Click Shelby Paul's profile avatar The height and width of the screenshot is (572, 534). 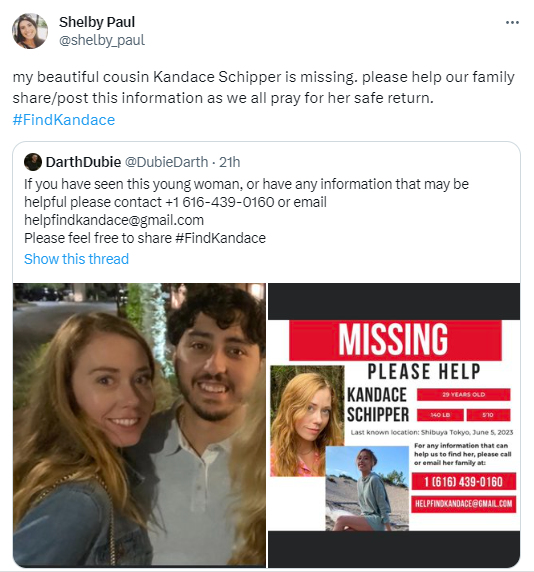coord(30,31)
